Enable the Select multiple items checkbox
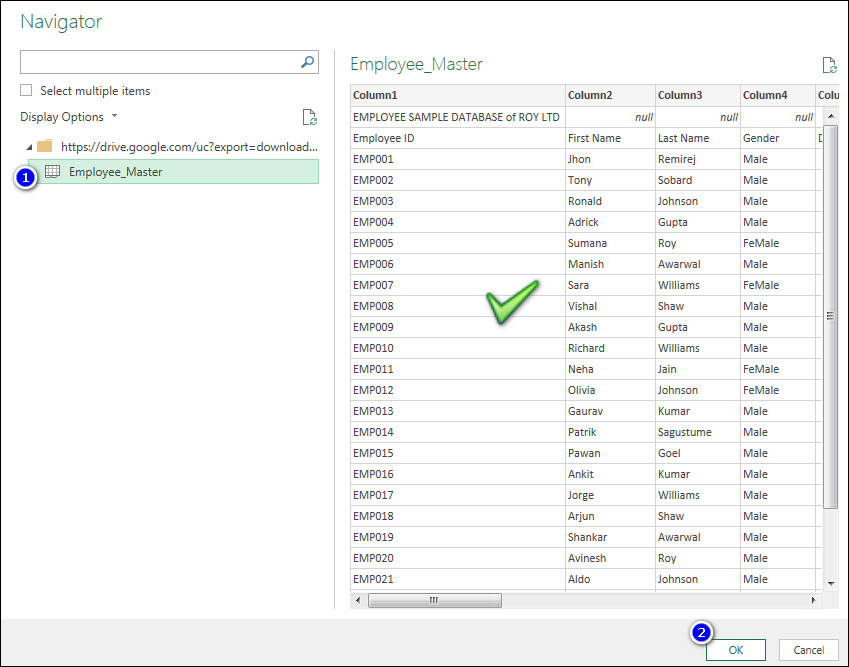The width and height of the screenshot is (849, 667). (x=25, y=90)
